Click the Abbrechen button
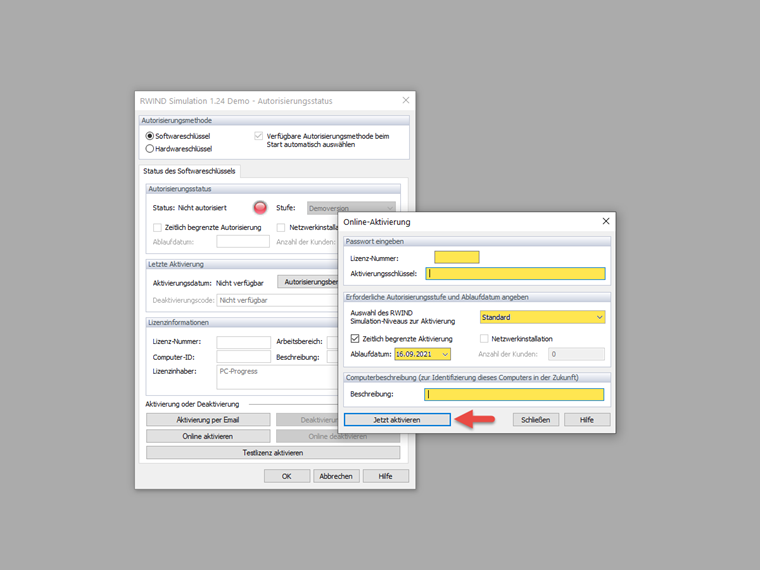Screen dimensions: 760x570 [336, 476]
